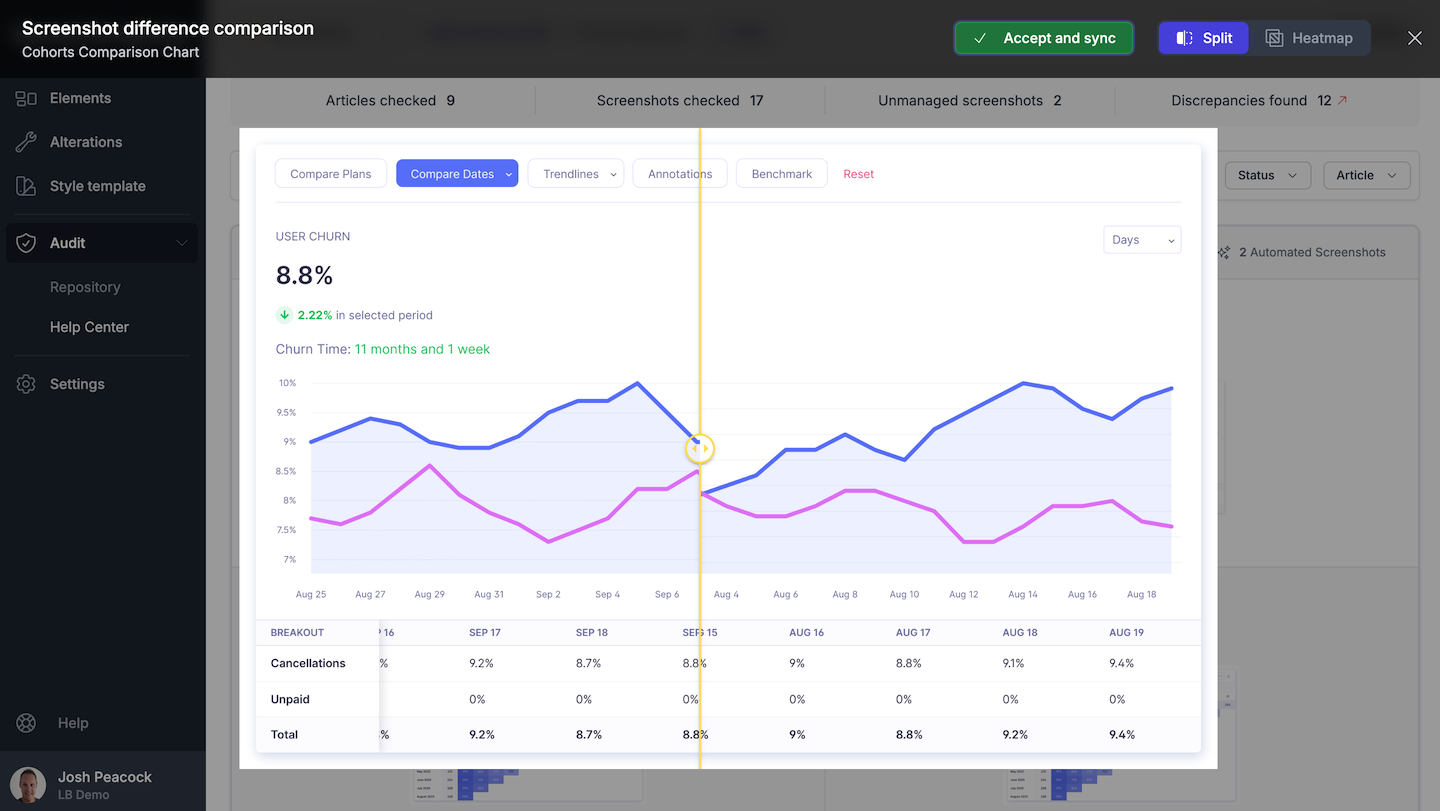Image resolution: width=1440 pixels, height=811 pixels.
Task: Open the Compare Dates dropdown
Action: [457, 174]
